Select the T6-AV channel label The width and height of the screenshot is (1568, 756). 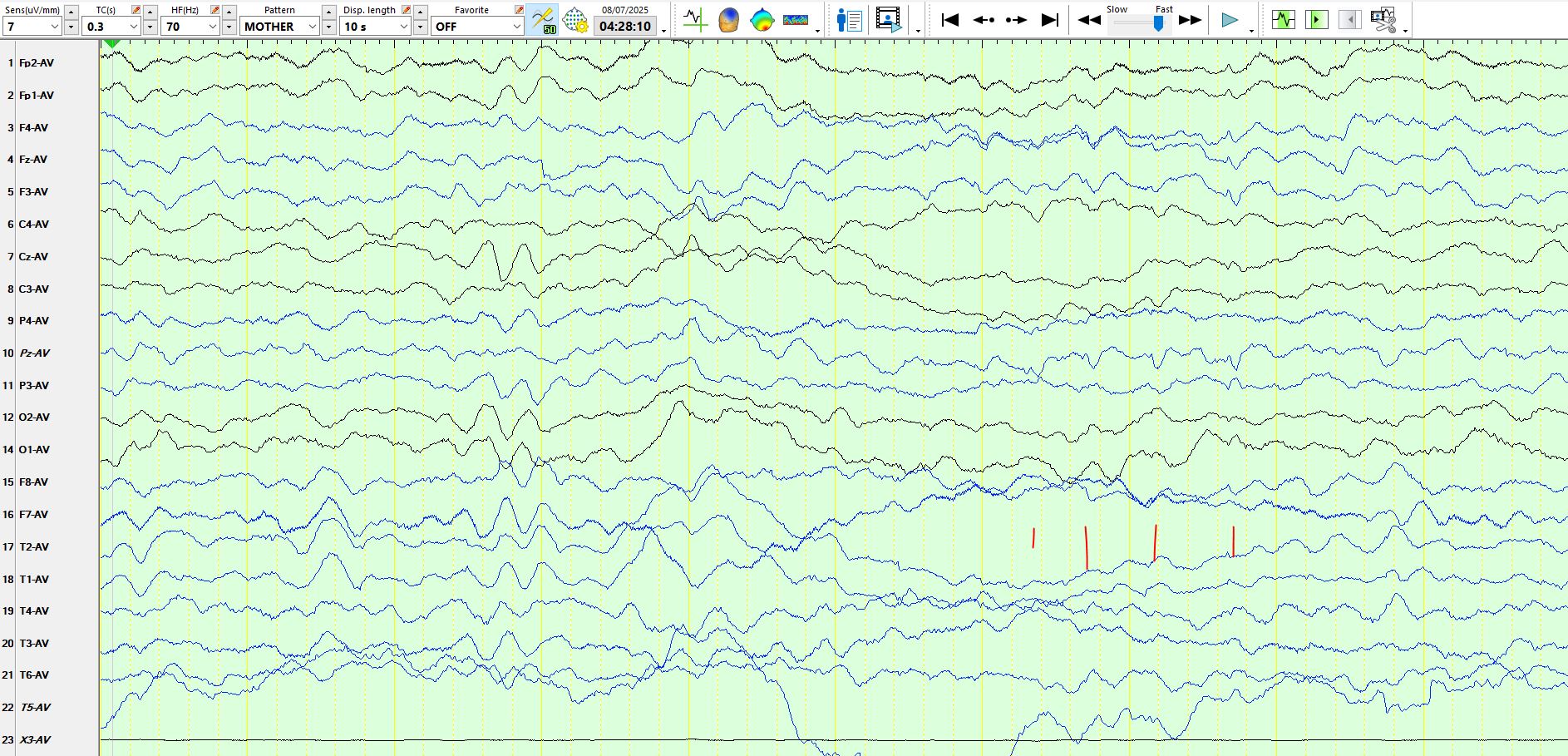pos(34,675)
